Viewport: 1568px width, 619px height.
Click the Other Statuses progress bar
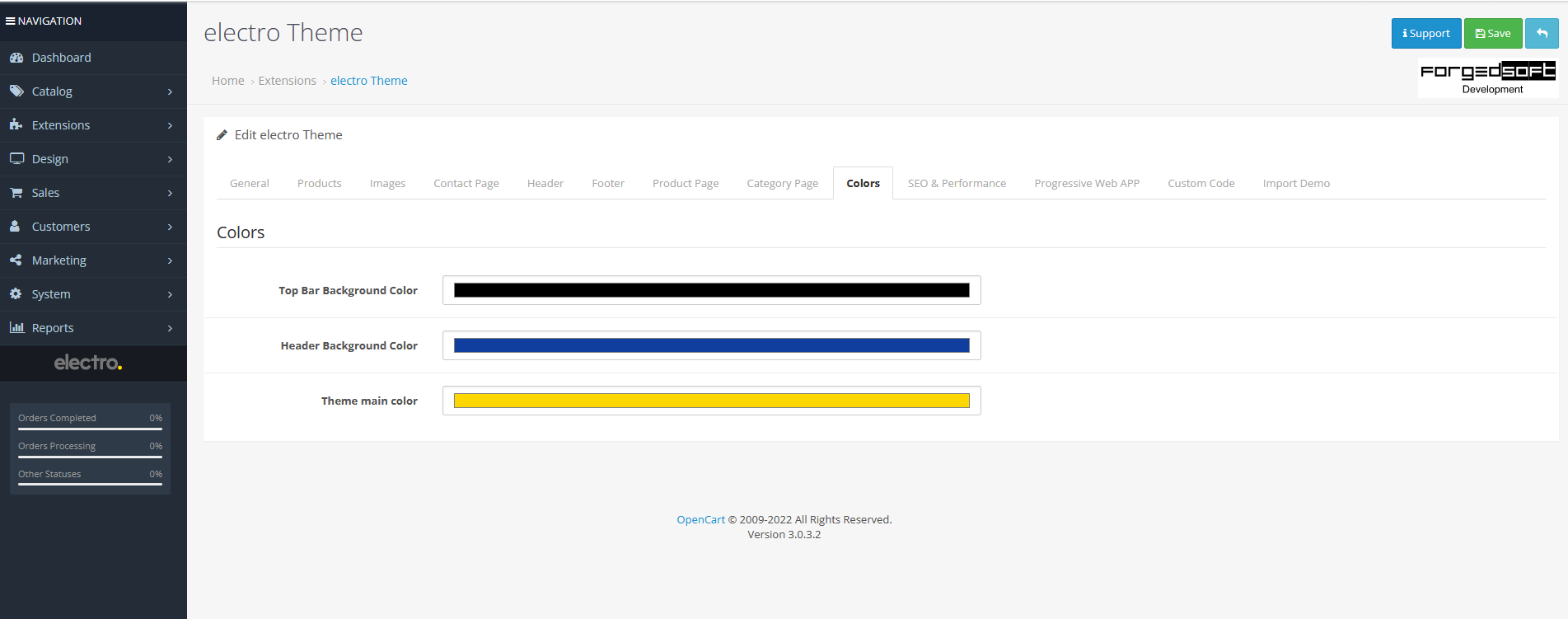pos(91,485)
